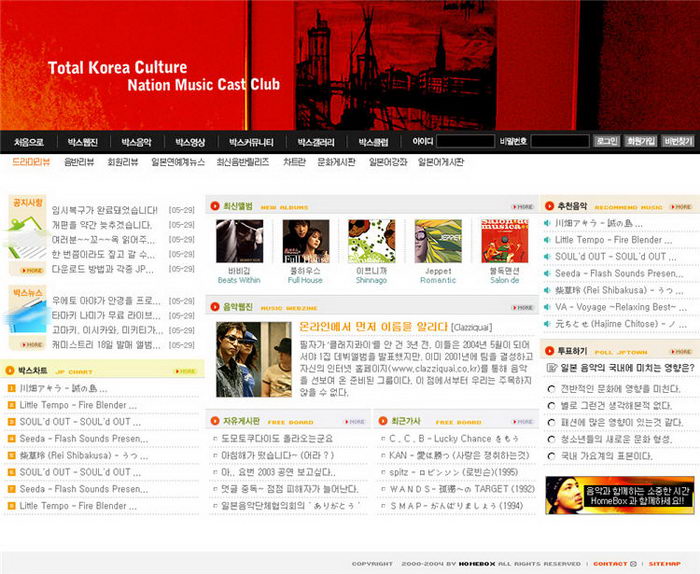Switch to the 일본어강좌 submenu tab
The width and height of the screenshot is (700, 574).
pos(387,162)
